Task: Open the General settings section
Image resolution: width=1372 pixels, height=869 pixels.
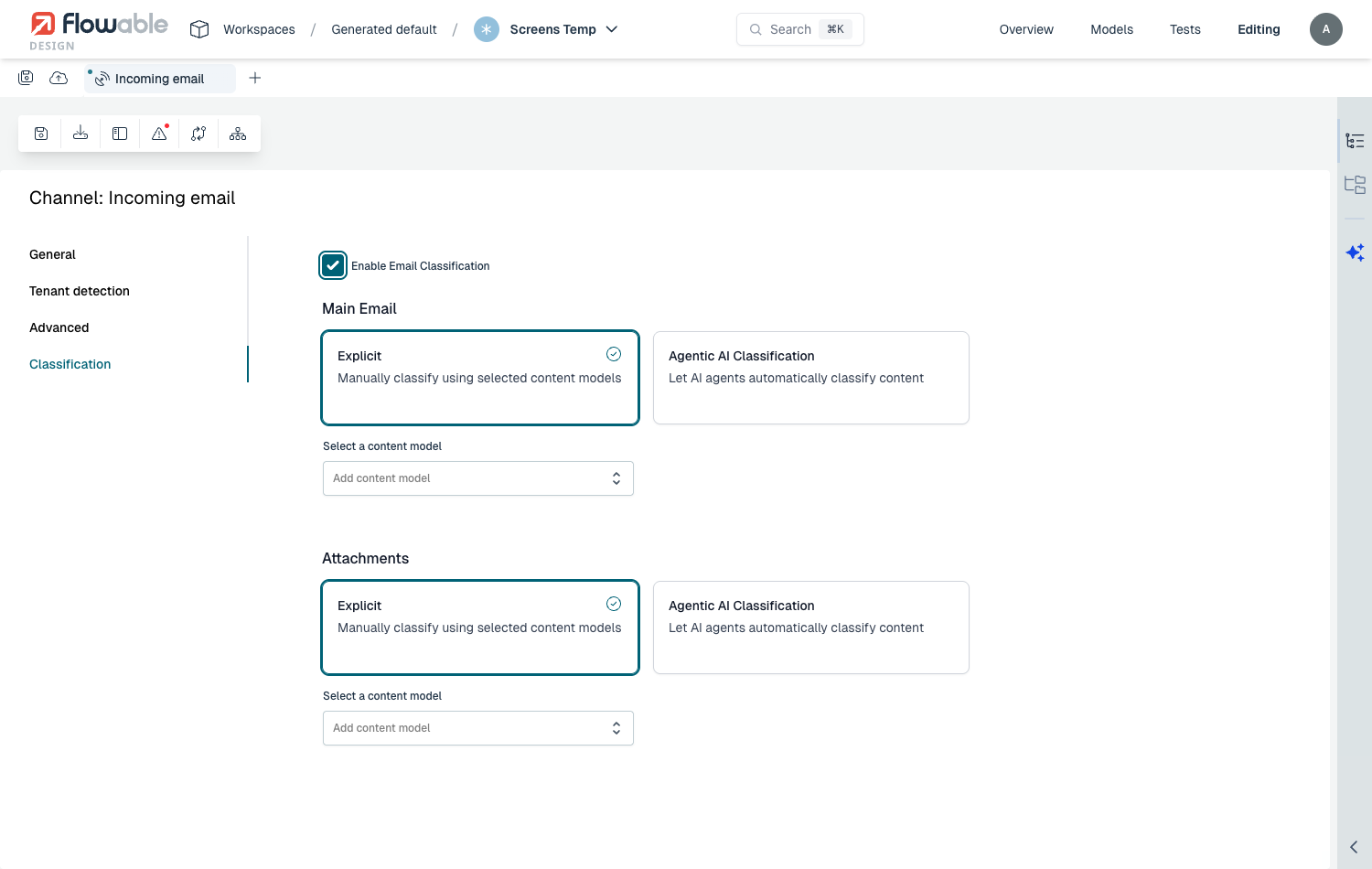Action: coord(52,254)
